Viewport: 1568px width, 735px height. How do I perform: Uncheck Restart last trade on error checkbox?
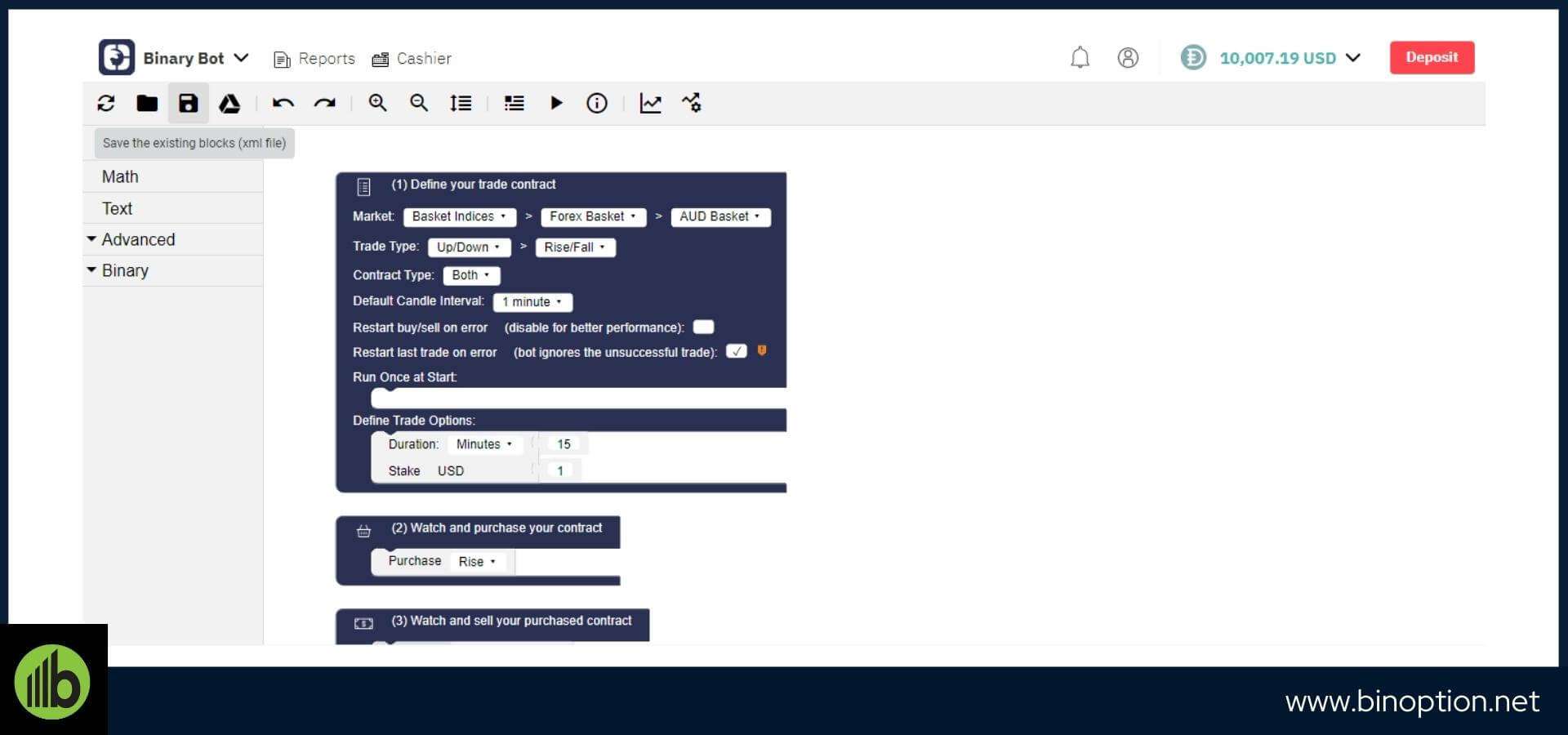[736, 352]
